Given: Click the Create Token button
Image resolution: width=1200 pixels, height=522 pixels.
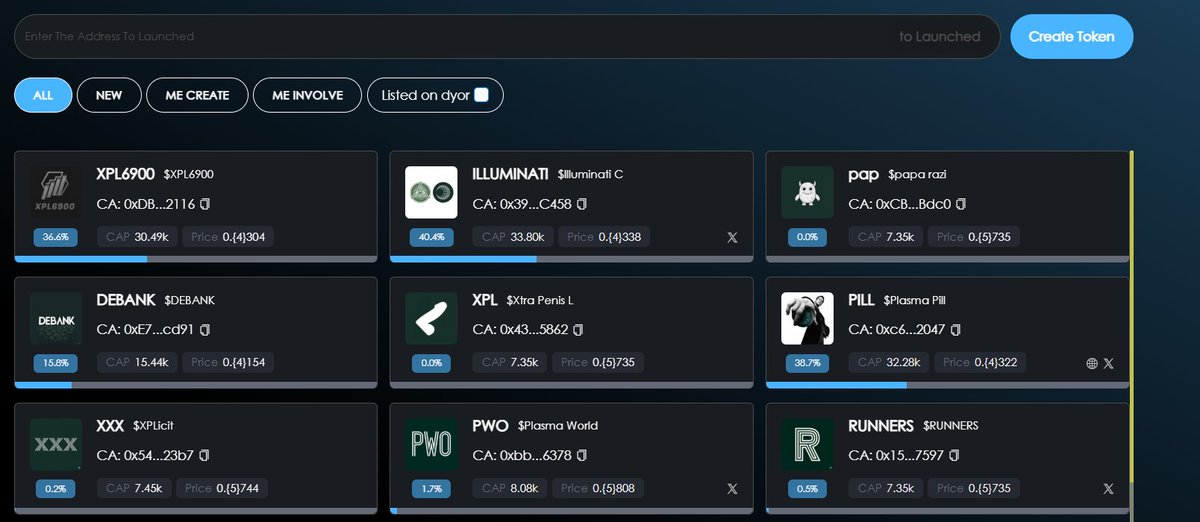Looking at the screenshot, I should pyautogui.click(x=1071, y=37).
